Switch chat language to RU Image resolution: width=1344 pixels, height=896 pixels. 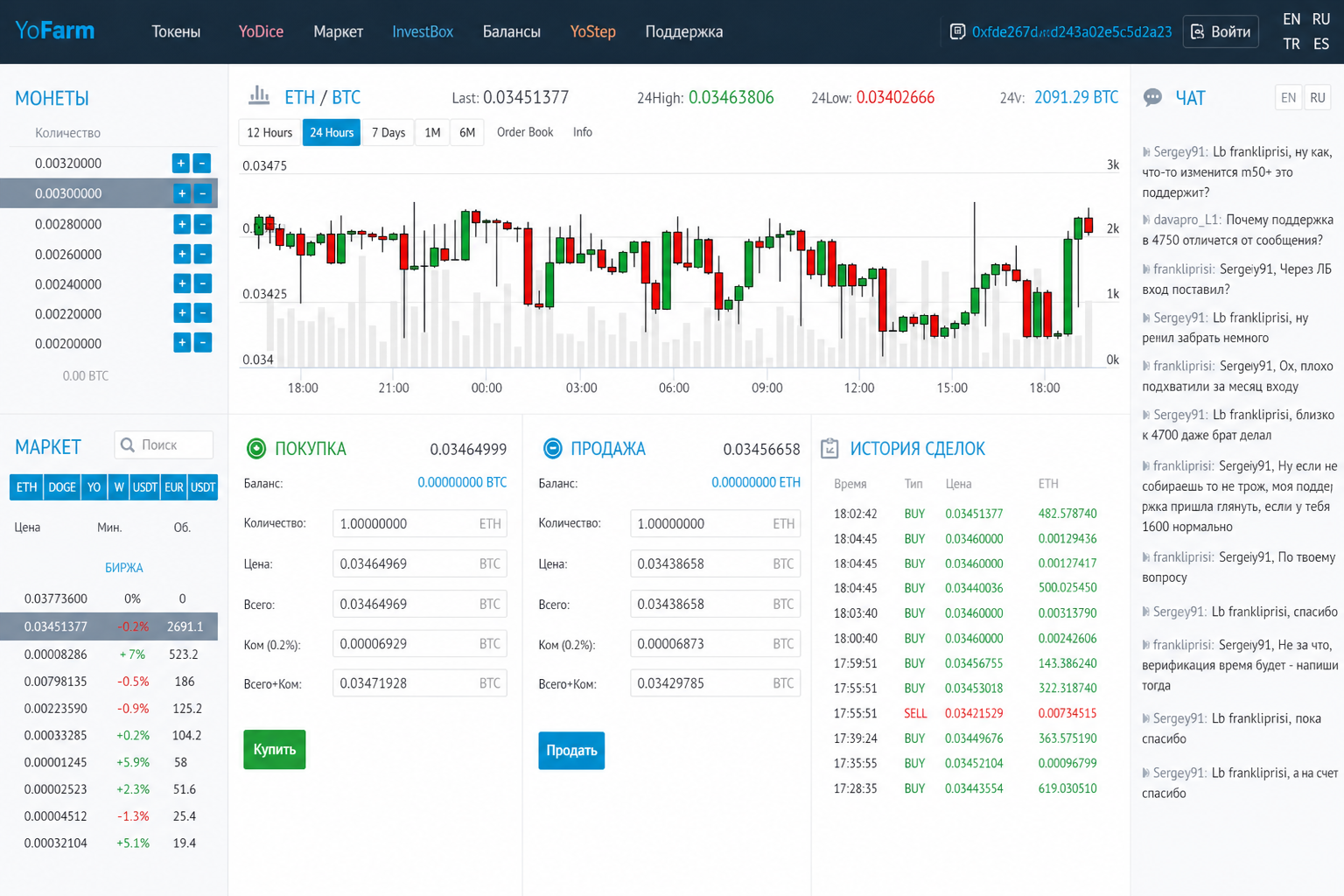tap(1317, 98)
